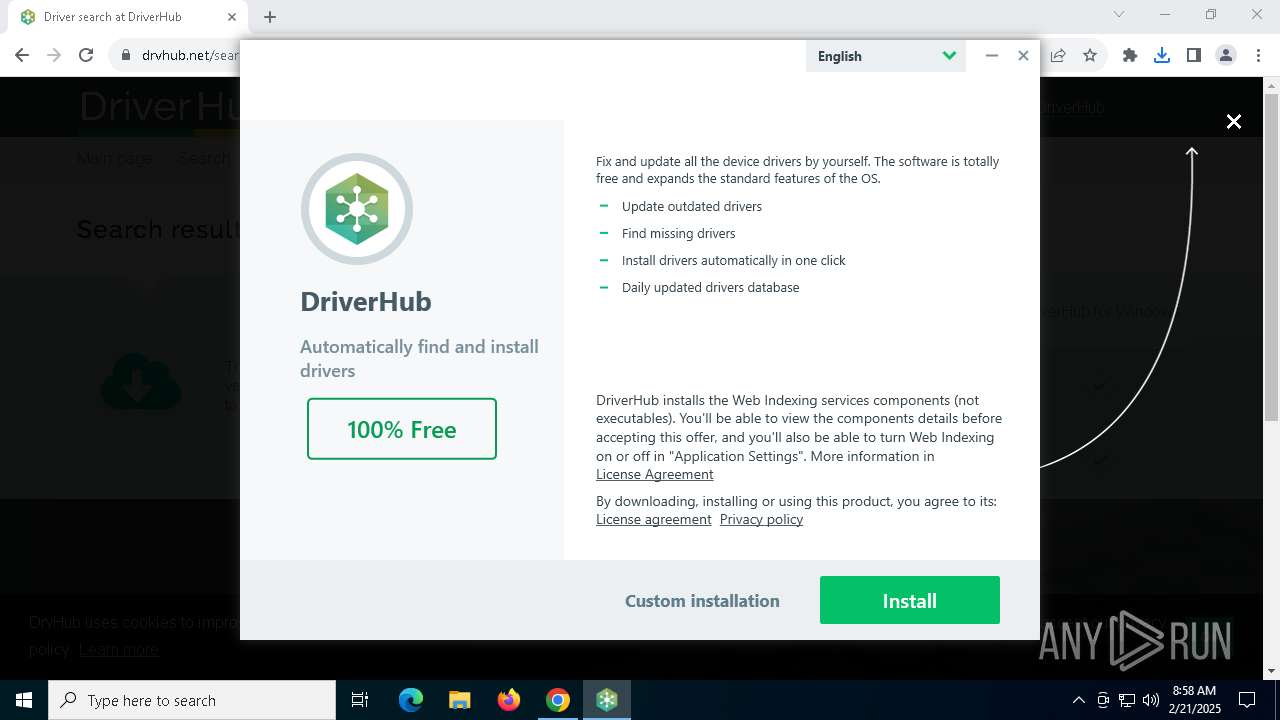Open network status tray icon

point(1127,700)
